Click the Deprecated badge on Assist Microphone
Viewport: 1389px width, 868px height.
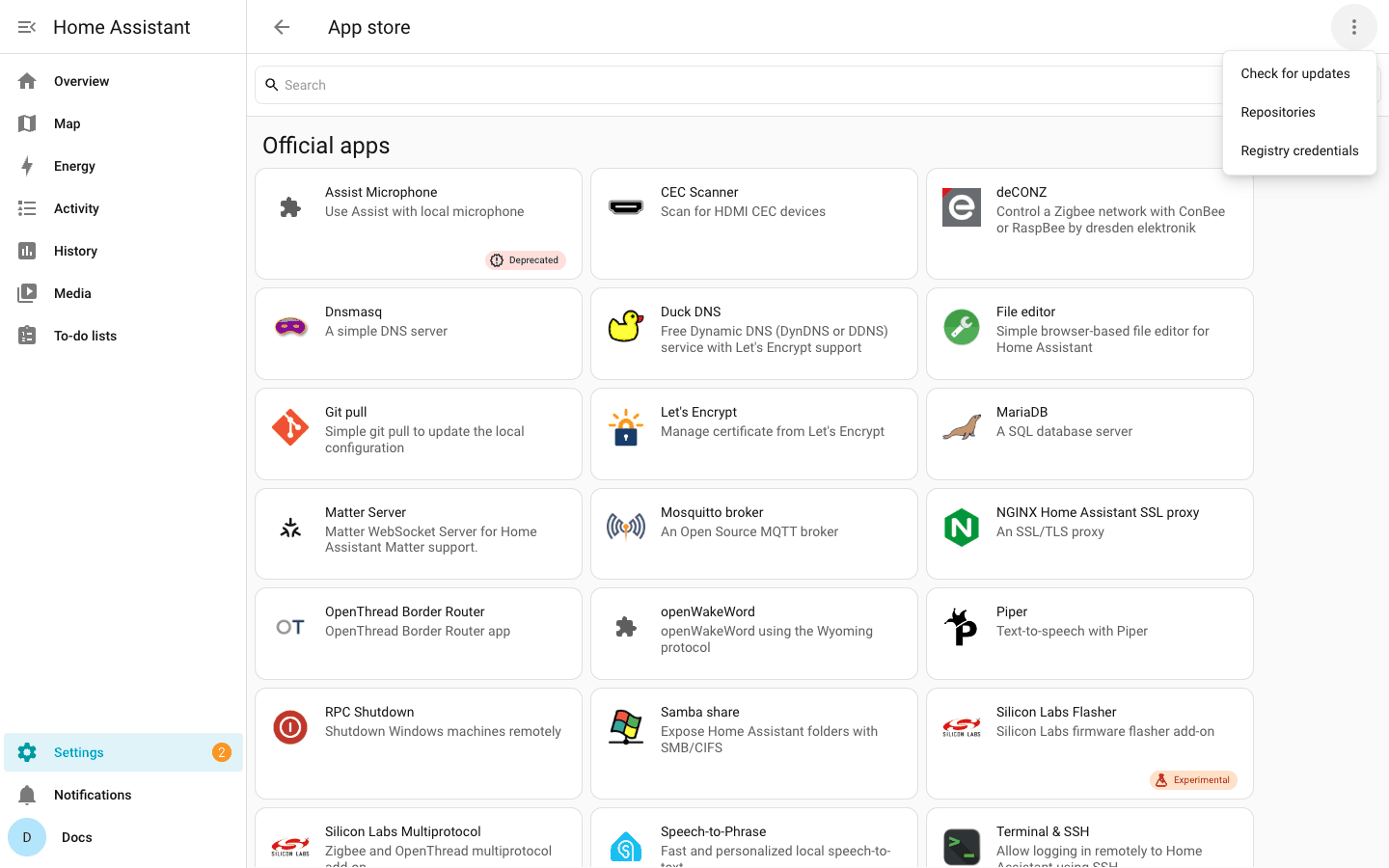[x=526, y=259]
